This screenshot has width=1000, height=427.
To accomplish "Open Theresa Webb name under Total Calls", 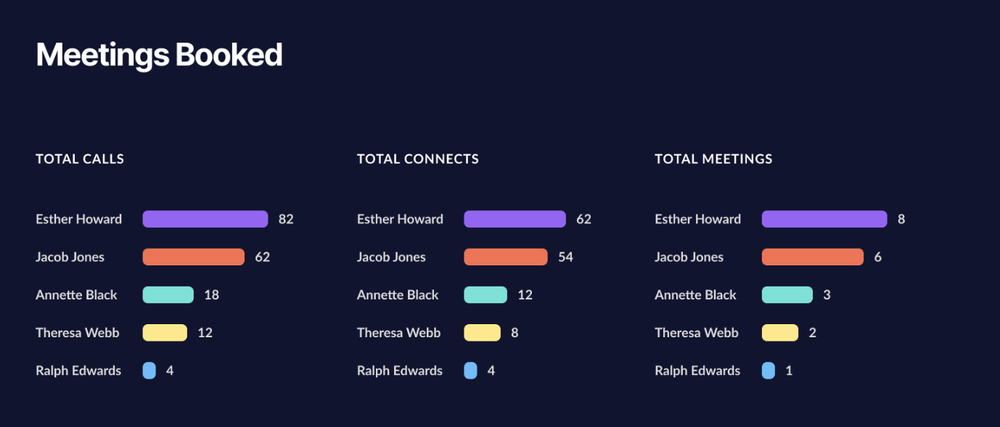I will 78,333.
